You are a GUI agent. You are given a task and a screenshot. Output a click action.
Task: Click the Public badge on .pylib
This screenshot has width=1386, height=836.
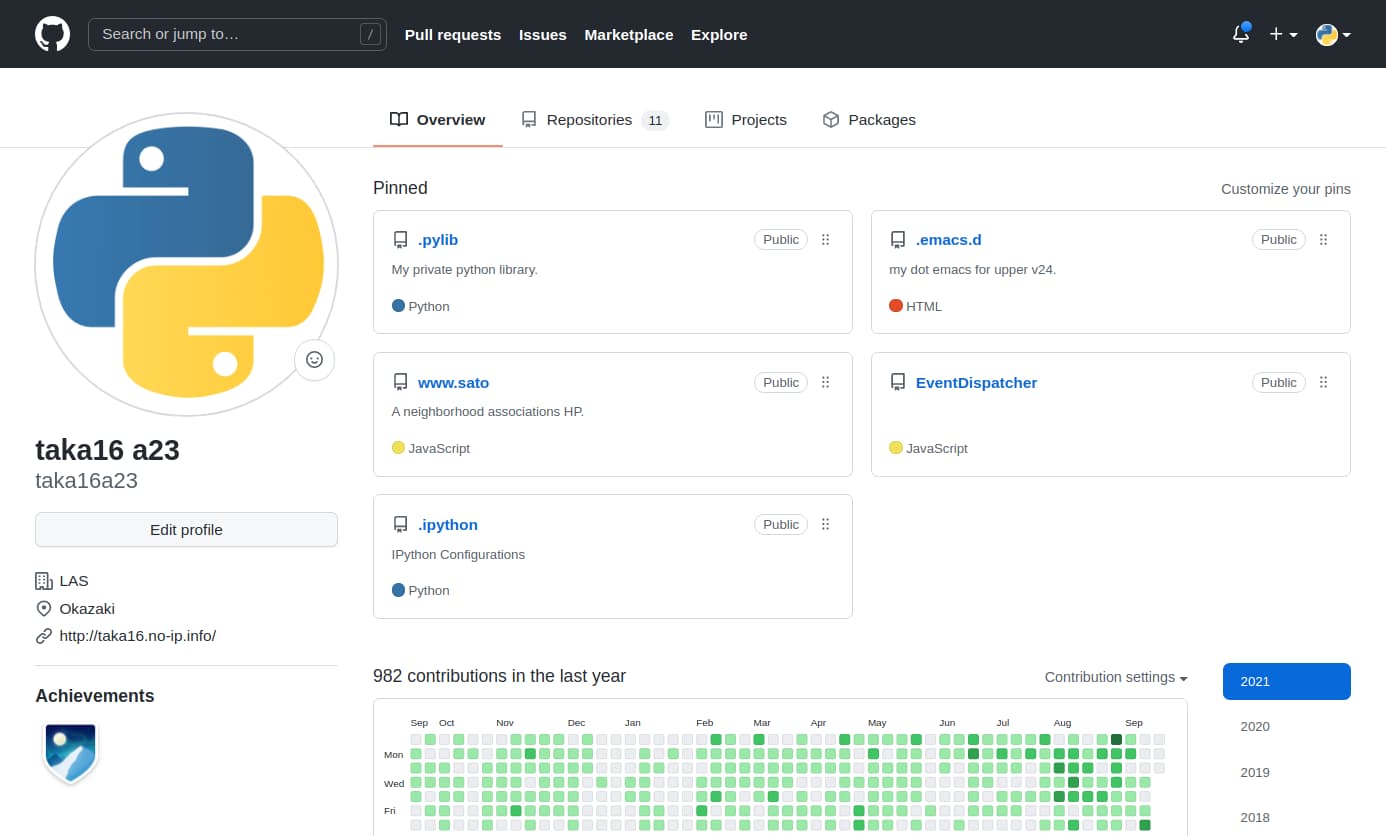coord(781,240)
